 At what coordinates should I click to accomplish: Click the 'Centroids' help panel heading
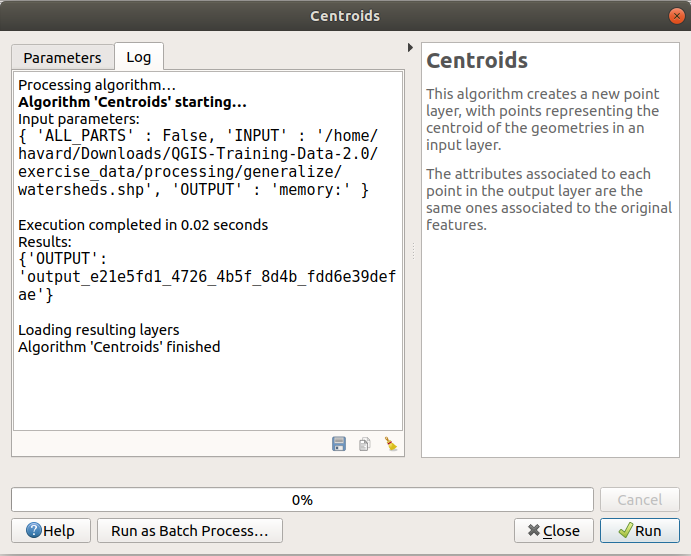(477, 61)
